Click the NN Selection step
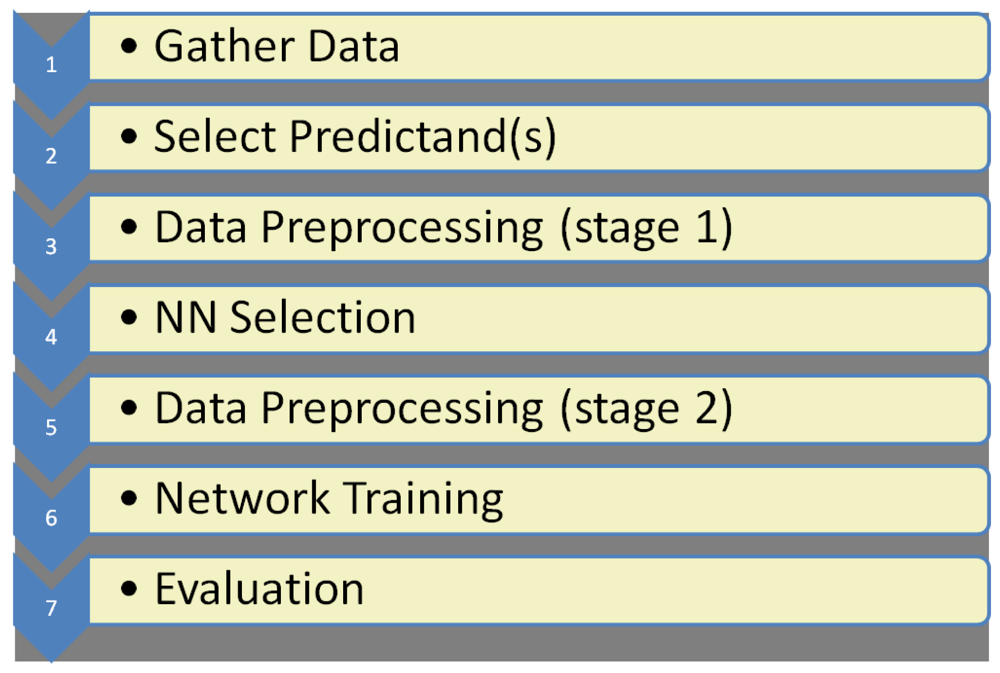The width and height of the screenshot is (1000, 673). click(x=285, y=319)
